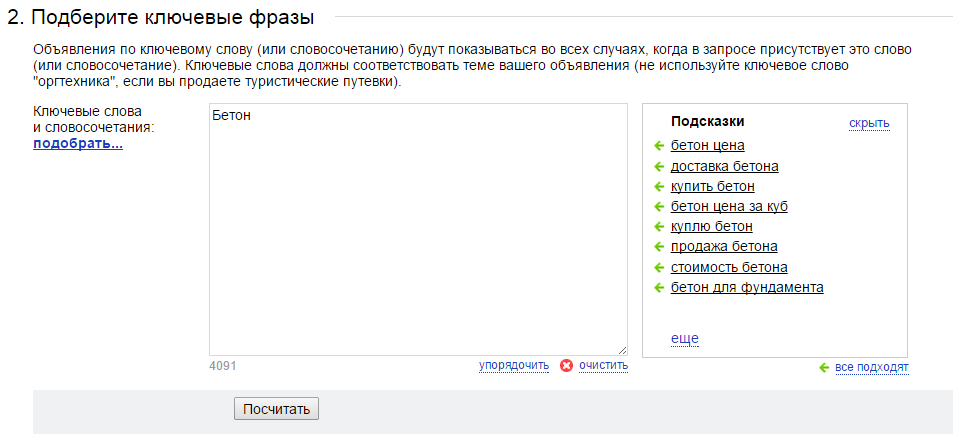Click the 'Посчитать' button
Viewport: 953px width, 441px height.
click(x=276, y=409)
